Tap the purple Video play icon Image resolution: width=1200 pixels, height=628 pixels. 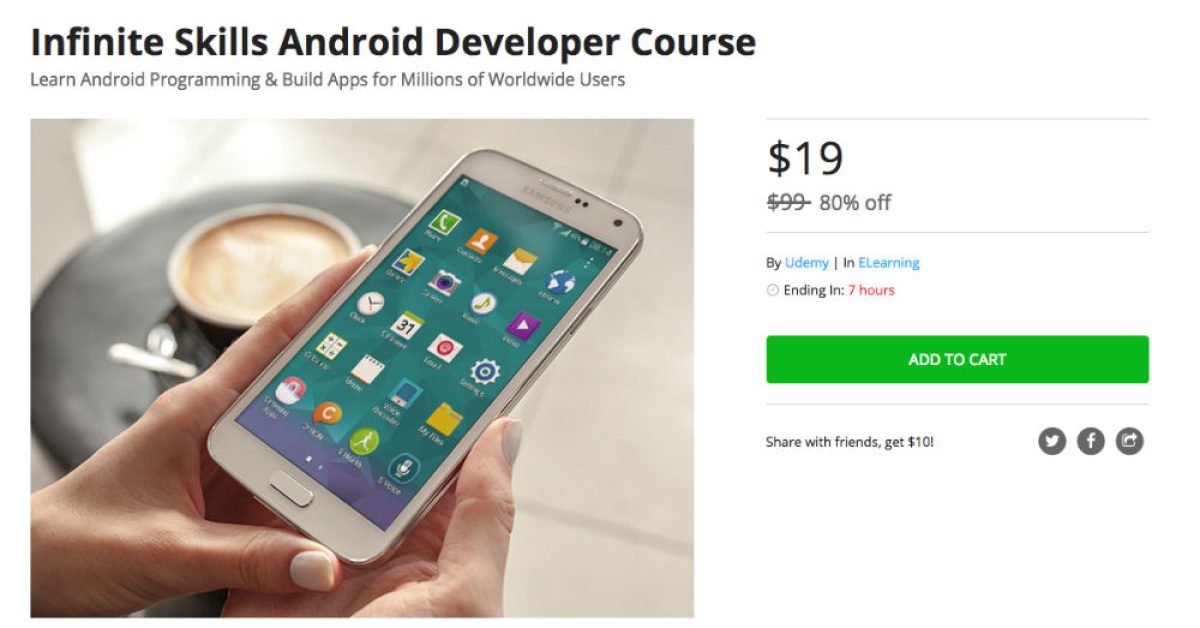click(x=522, y=325)
